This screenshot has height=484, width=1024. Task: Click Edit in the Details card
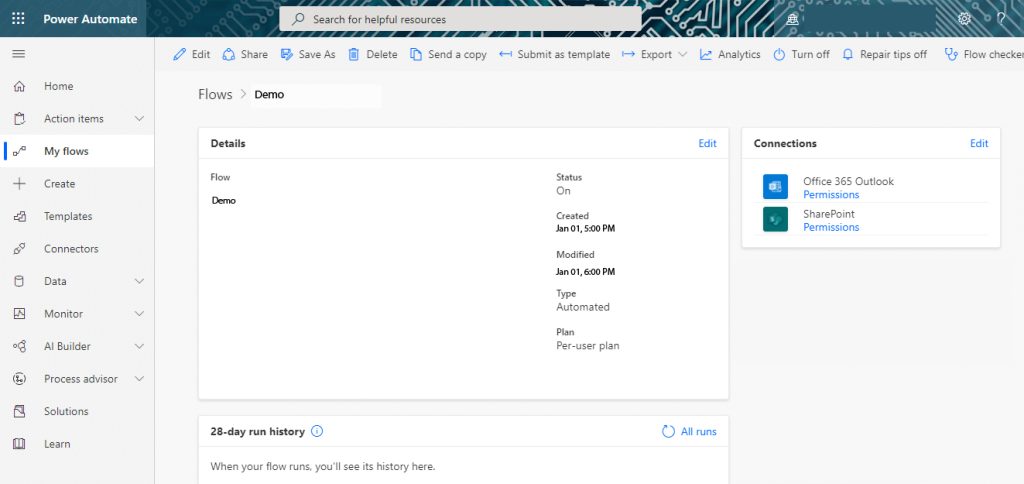pyautogui.click(x=707, y=144)
